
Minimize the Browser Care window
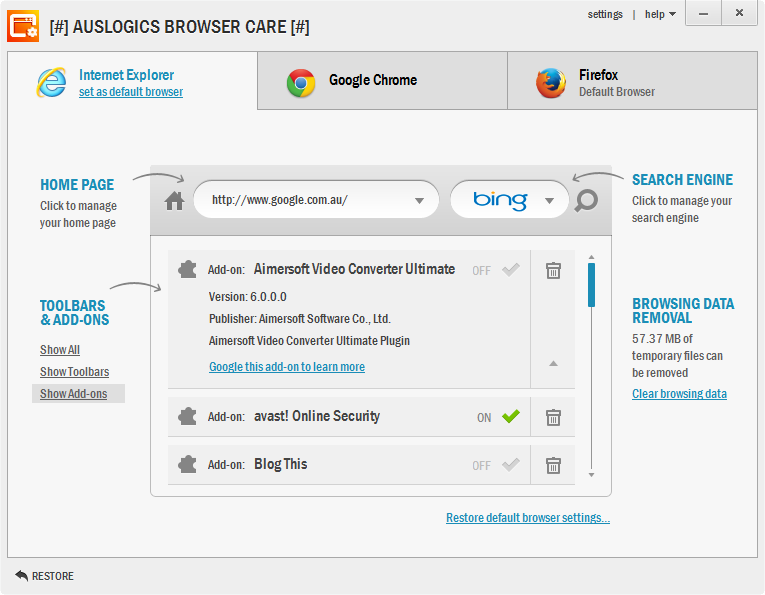point(703,13)
